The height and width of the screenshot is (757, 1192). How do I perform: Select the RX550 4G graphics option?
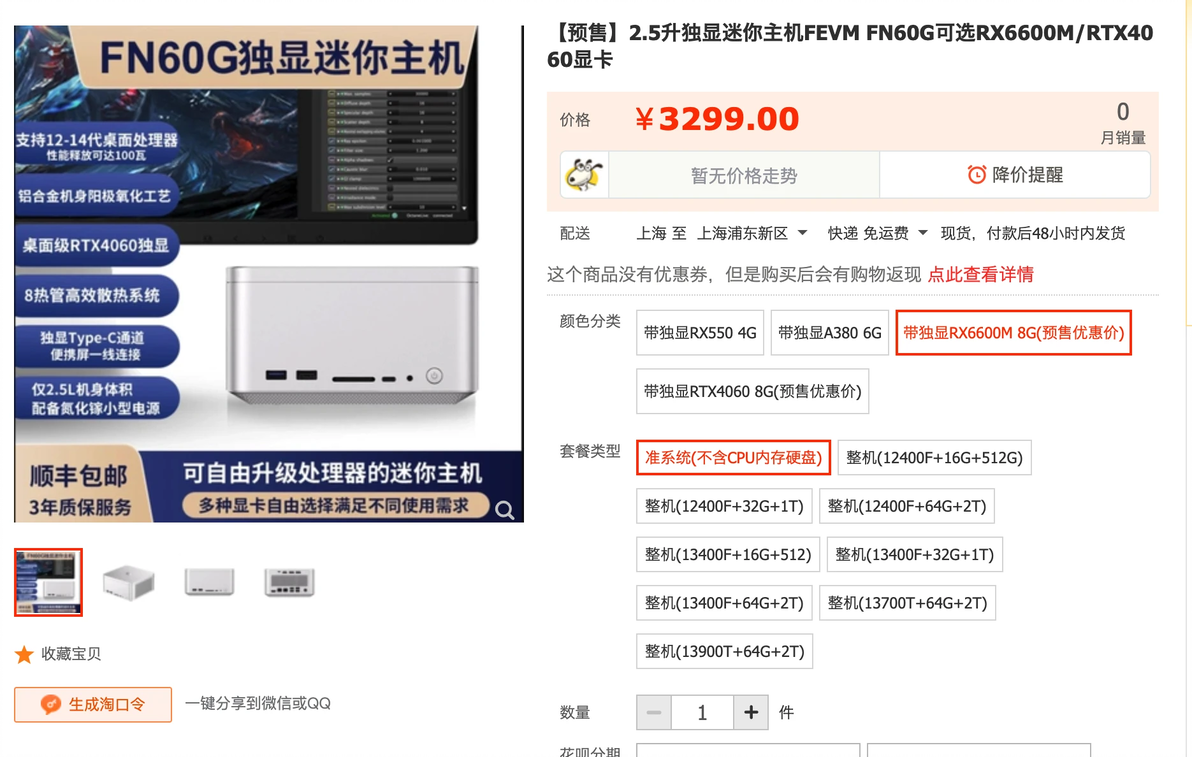click(700, 333)
